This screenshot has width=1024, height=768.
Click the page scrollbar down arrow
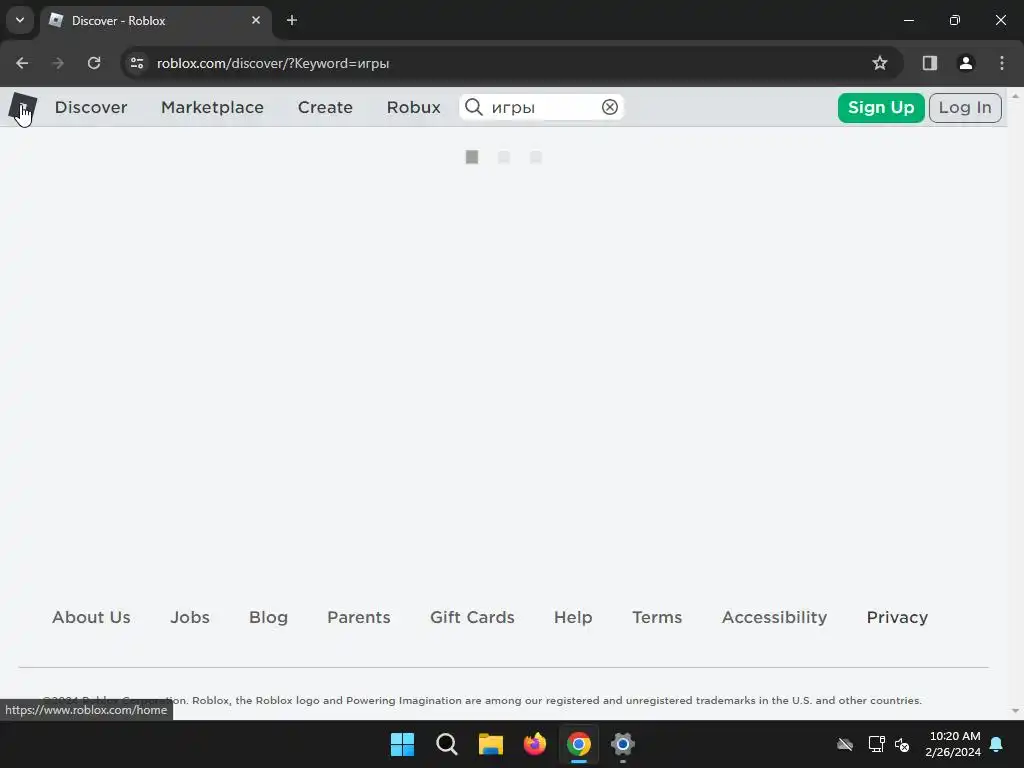(1015, 711)
